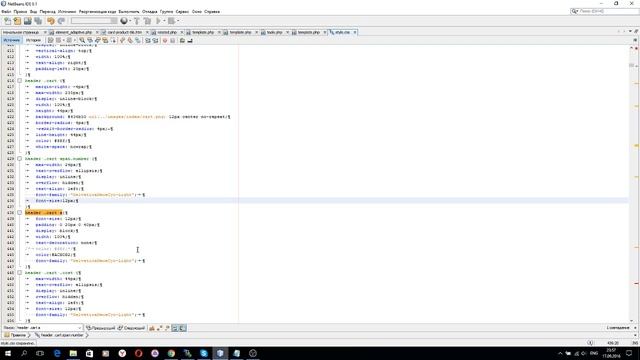Screen dimensions: 640x360
Task: Toggle Match Case in the find bar
Action: click(152, 328)
